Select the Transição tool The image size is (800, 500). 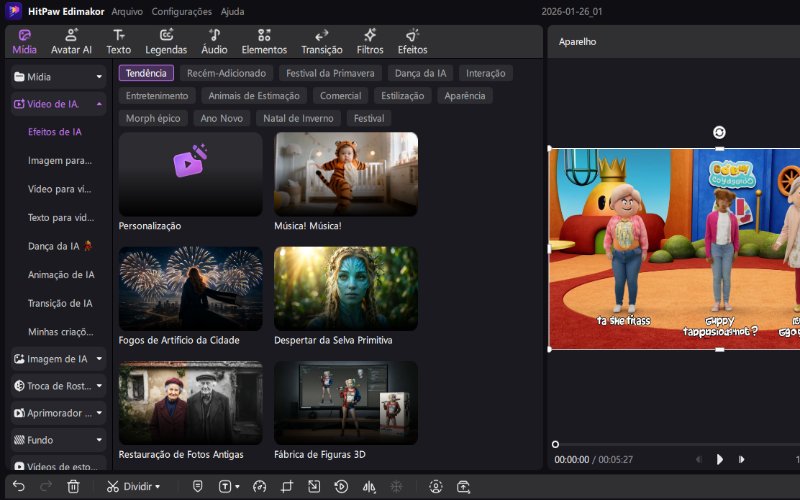[321, 41]
